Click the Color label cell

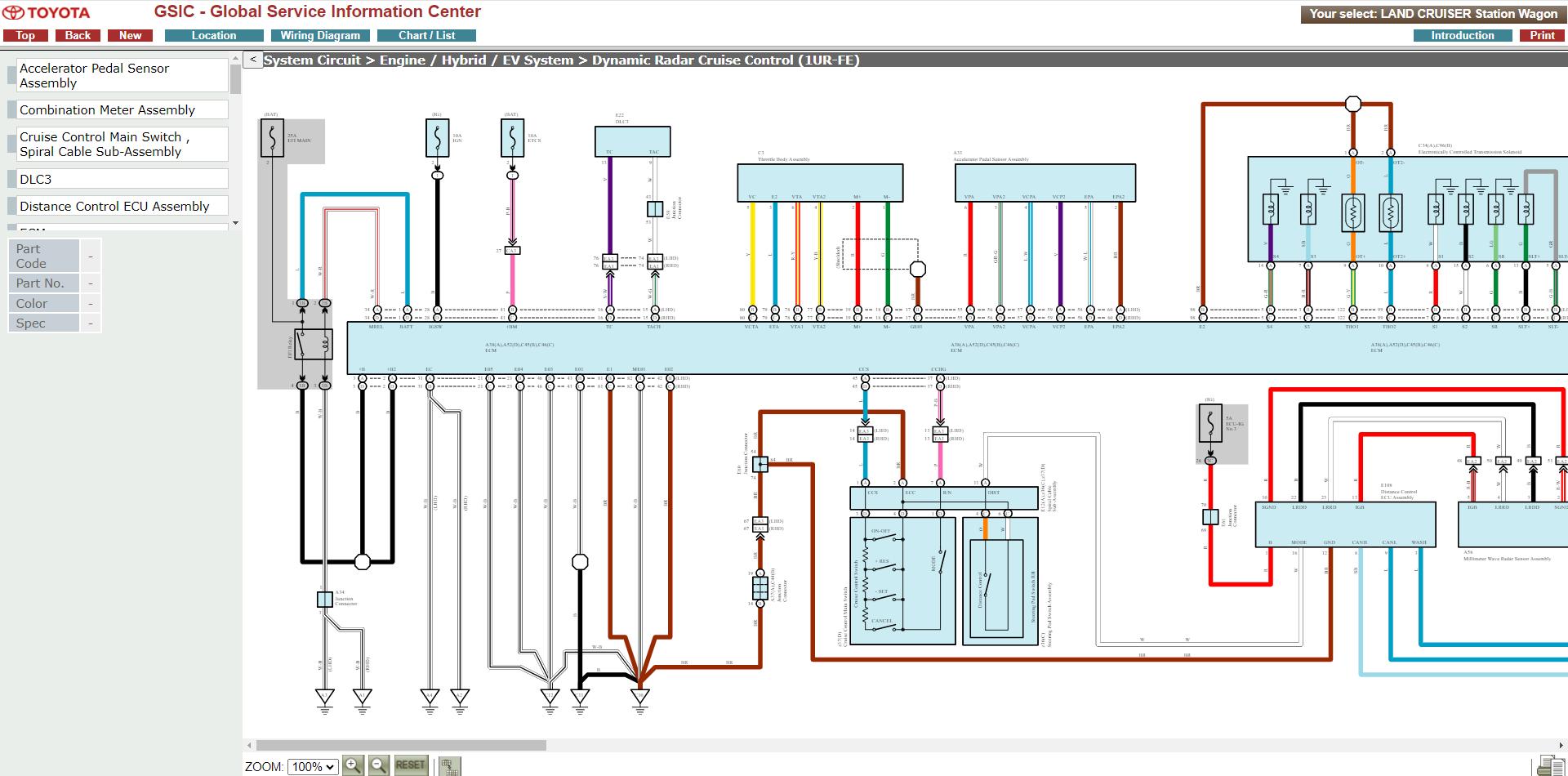coord(44,303)
